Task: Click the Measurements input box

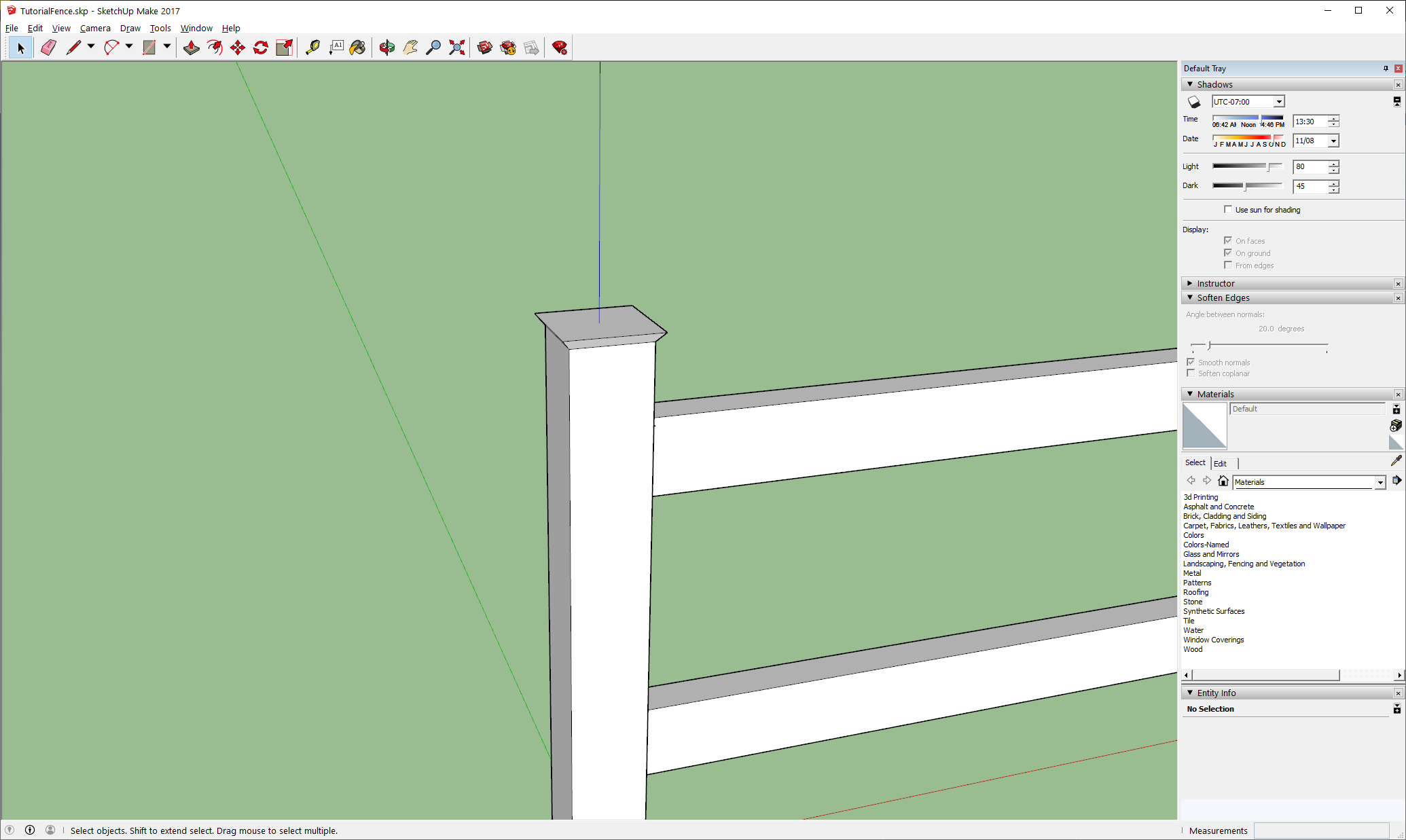Action: coord(1321,830)
